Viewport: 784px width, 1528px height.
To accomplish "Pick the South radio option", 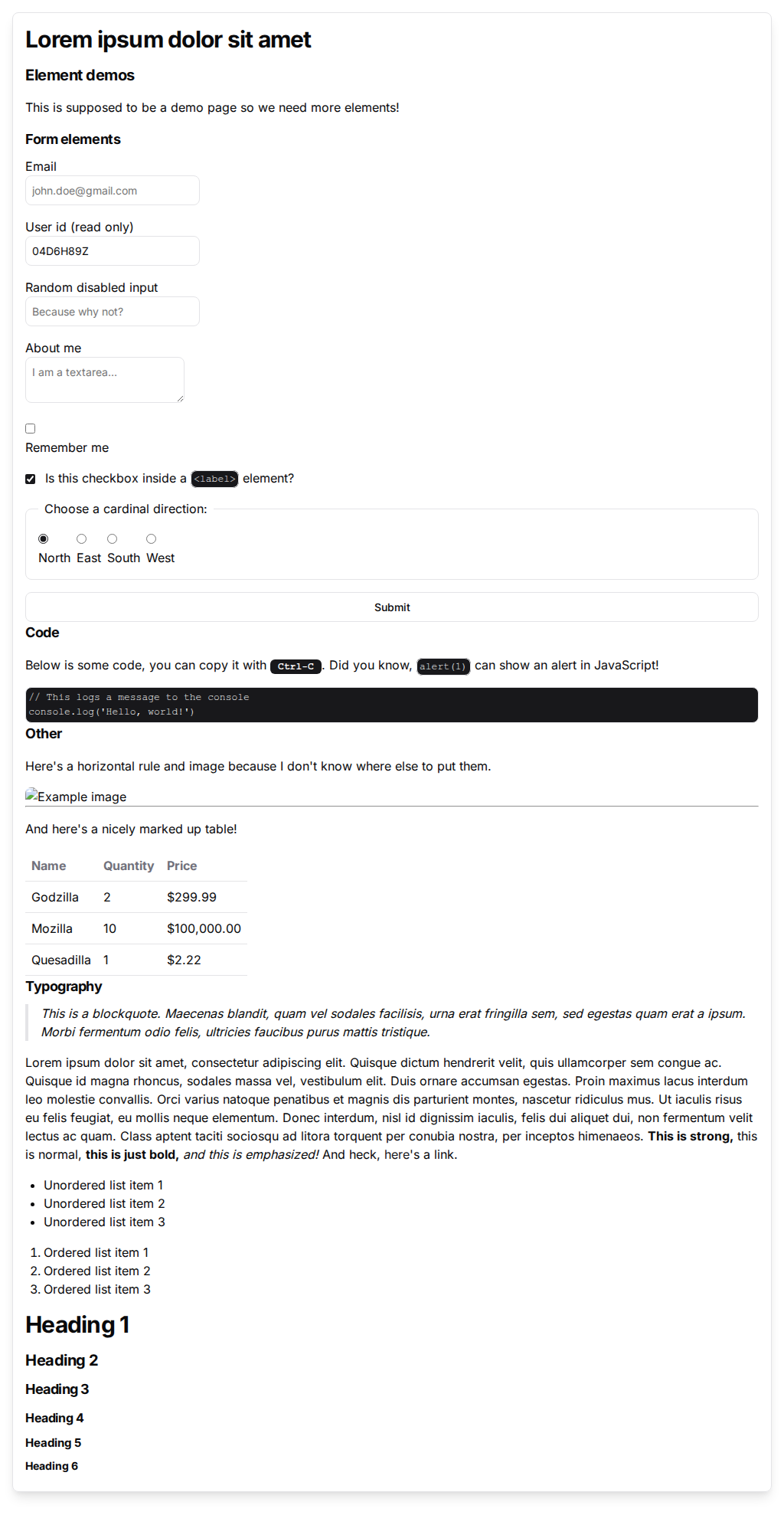I will tap(113, 539).
